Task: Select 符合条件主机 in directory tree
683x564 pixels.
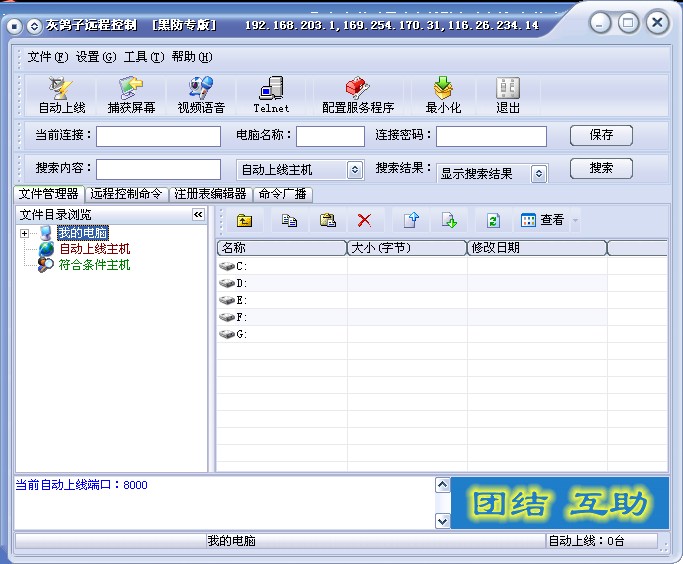Action: coord(95,264)
